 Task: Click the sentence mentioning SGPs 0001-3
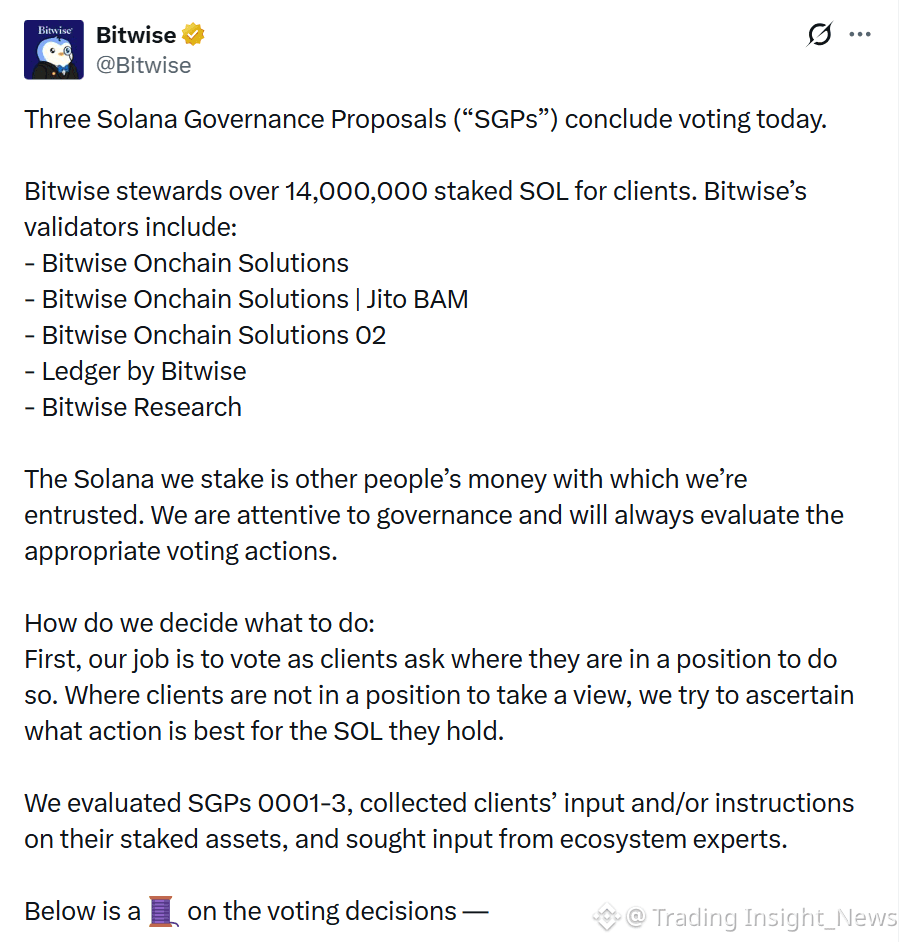(439, 821)
